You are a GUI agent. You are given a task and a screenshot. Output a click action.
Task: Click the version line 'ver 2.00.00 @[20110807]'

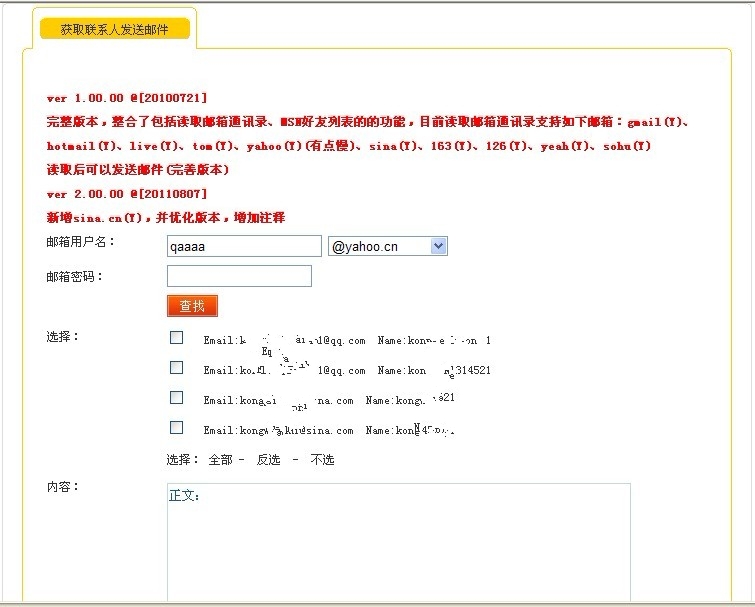coord(127,194)
